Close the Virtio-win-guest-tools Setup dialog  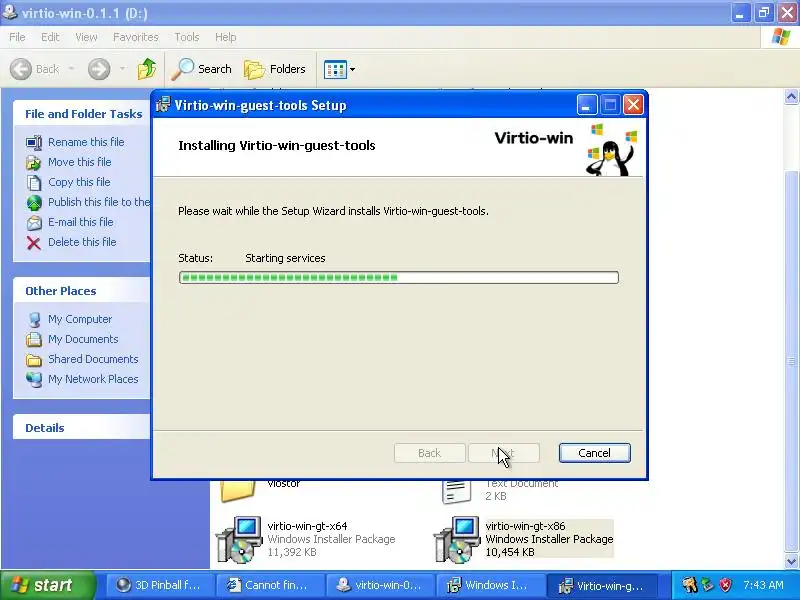coord(634,105)
